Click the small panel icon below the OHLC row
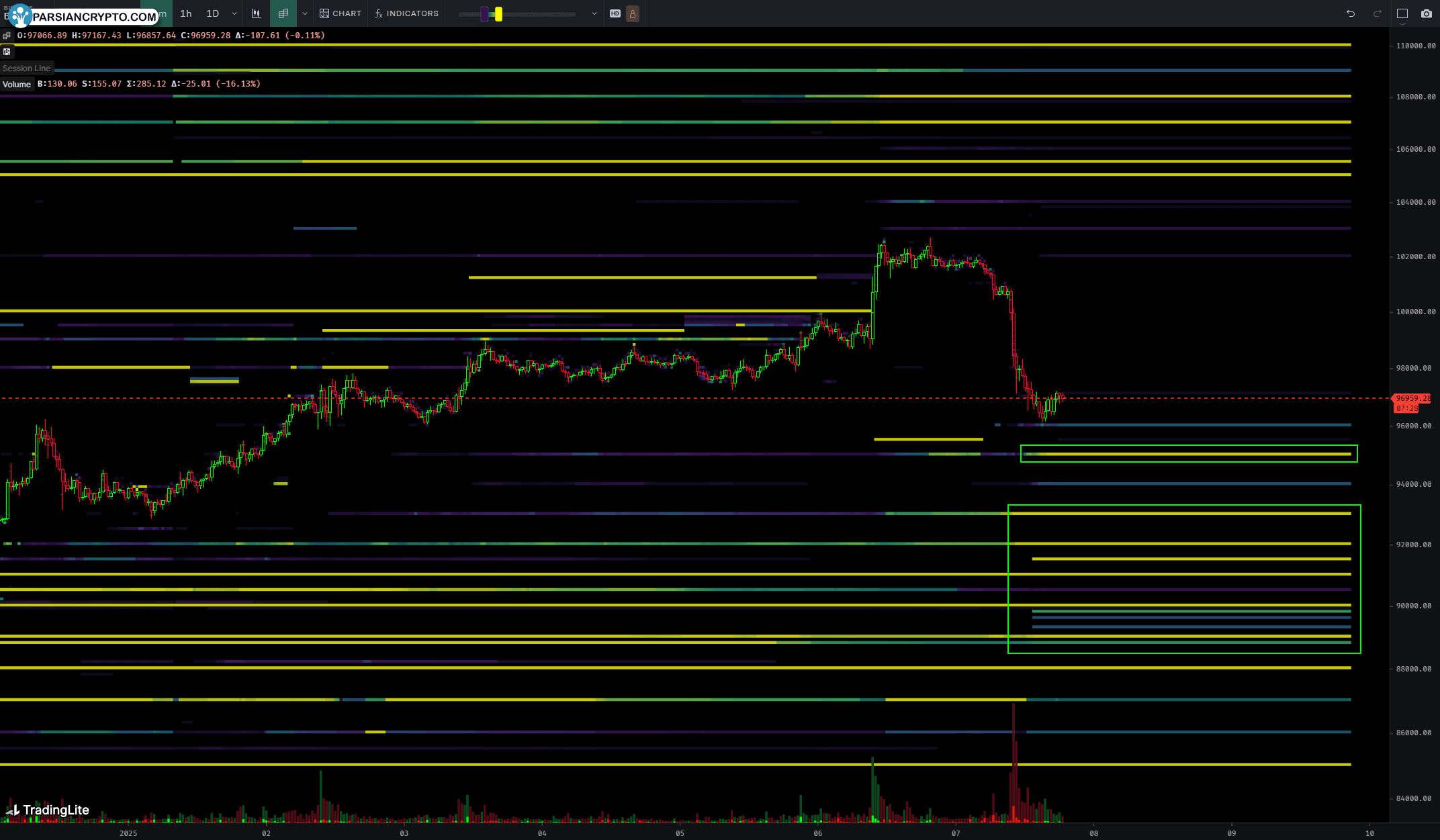This screenshot has height=840, width=1440. 7,52
